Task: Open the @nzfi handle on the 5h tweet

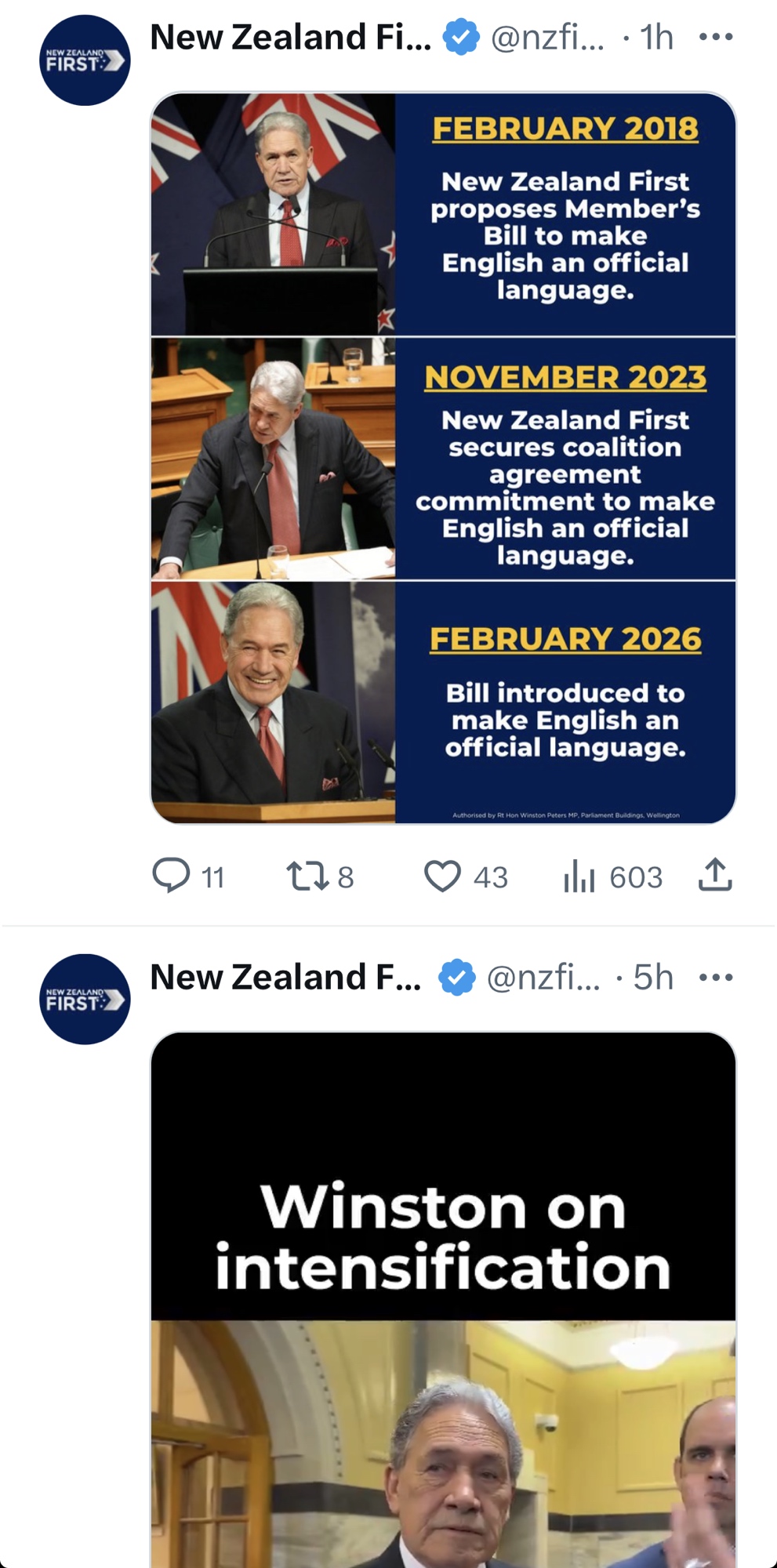Action: 543,977
